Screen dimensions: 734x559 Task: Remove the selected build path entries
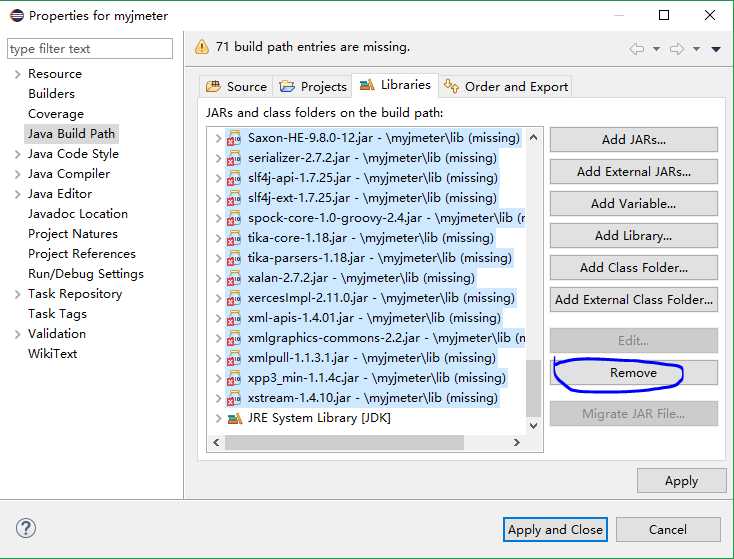634,373
